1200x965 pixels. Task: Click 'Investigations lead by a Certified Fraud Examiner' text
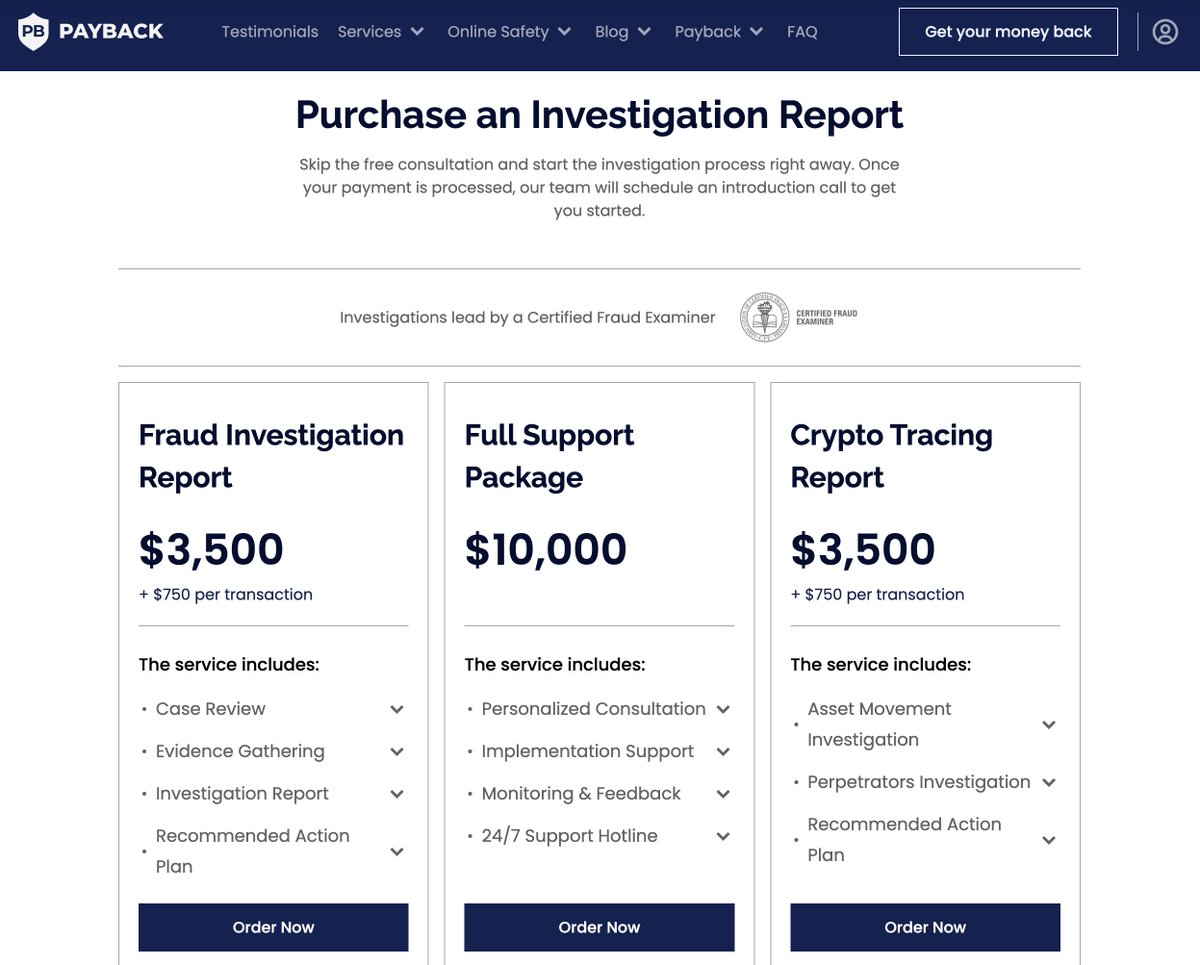coord(527,318)
